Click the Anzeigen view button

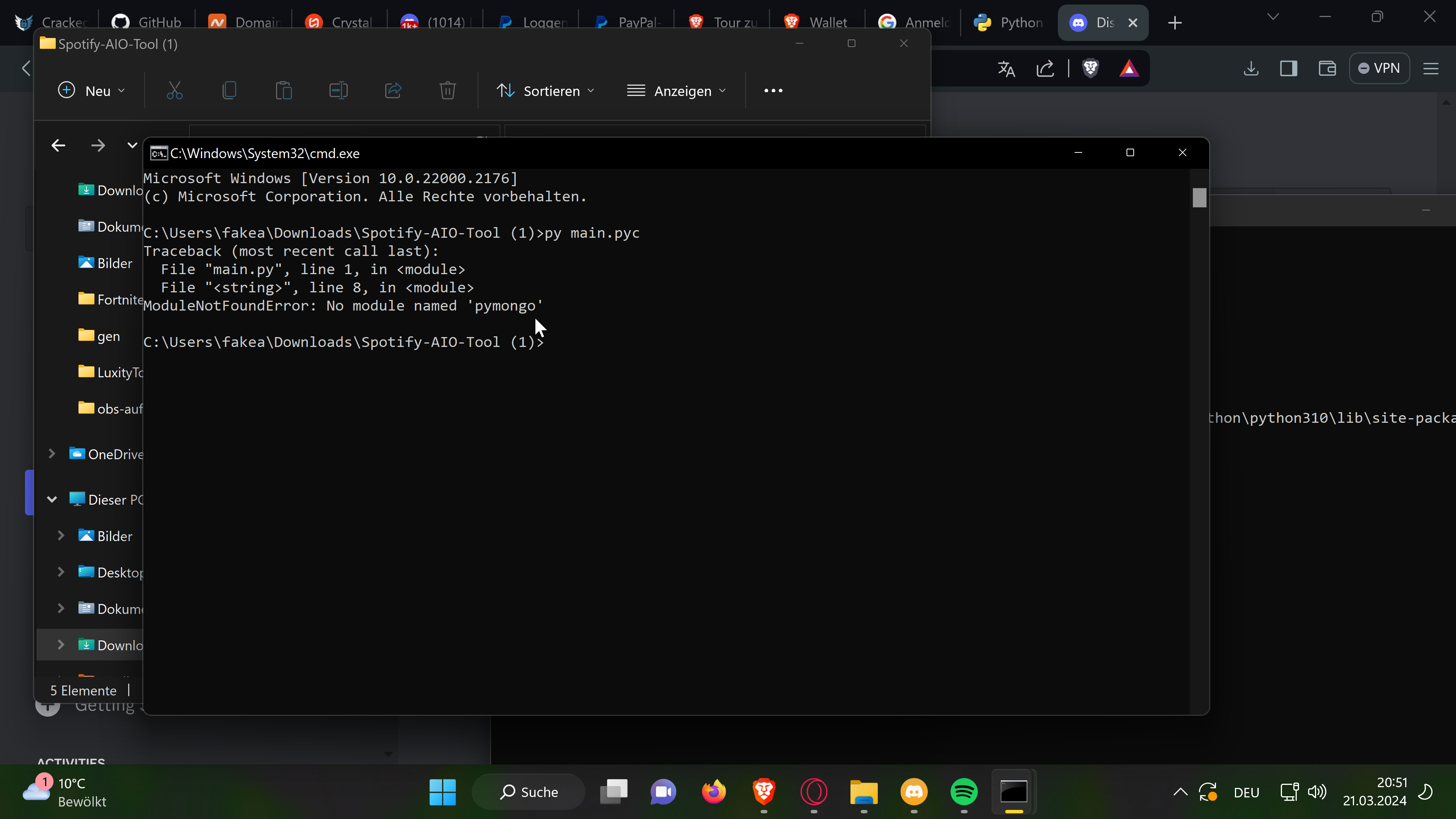(x=676, y=91)
